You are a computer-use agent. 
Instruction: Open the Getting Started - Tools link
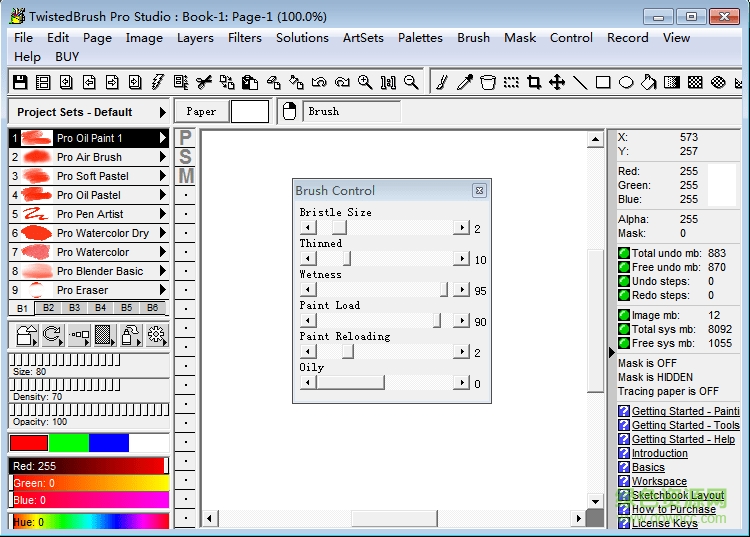coord(685,425)
